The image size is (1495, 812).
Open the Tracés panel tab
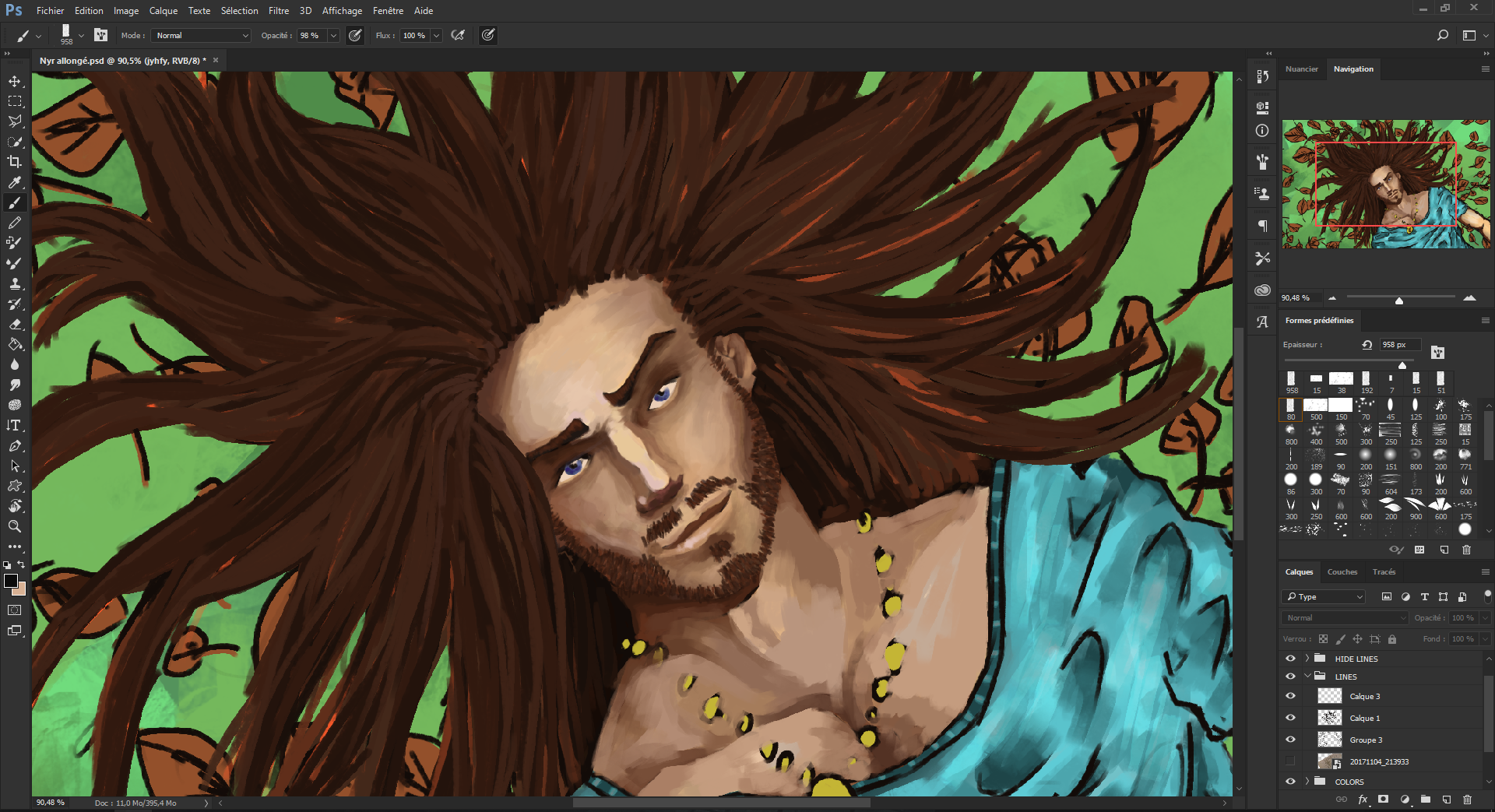1384,572
